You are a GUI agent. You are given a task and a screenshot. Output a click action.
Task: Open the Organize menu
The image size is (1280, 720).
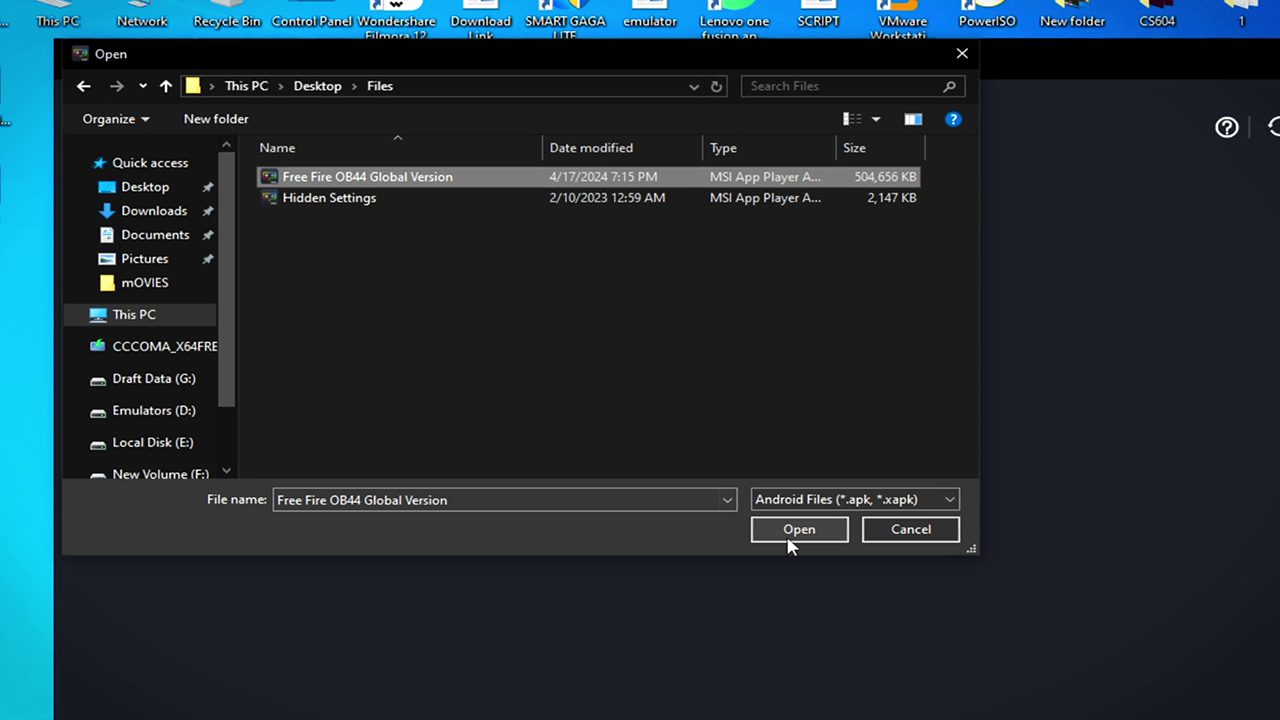coord(116,119)
